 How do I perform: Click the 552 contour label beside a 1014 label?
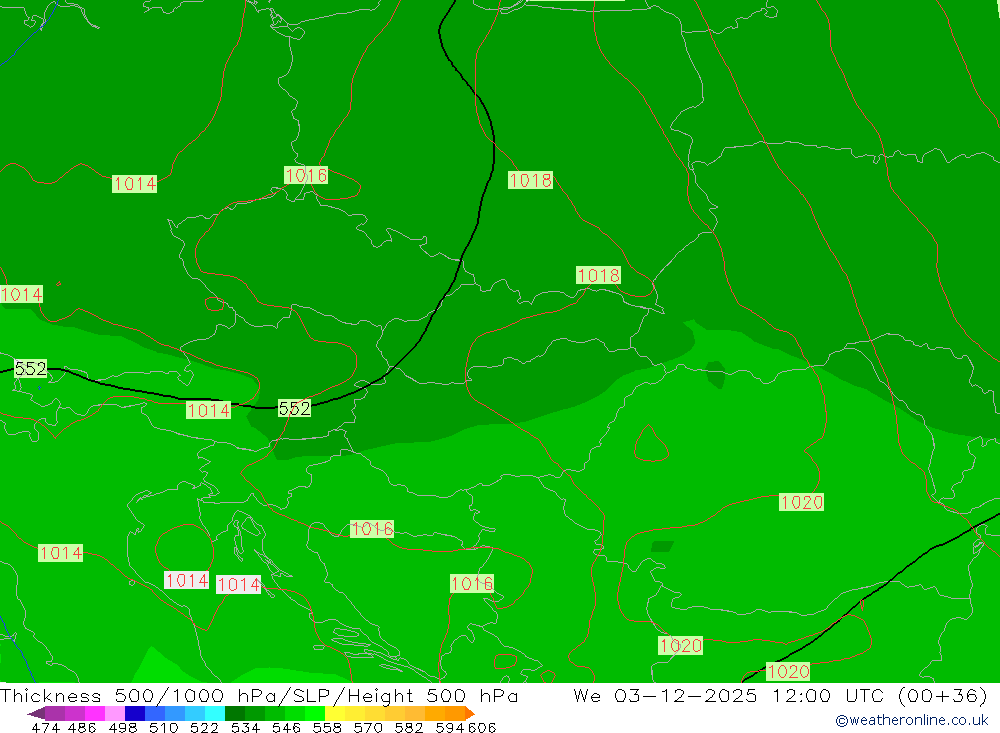294,408
